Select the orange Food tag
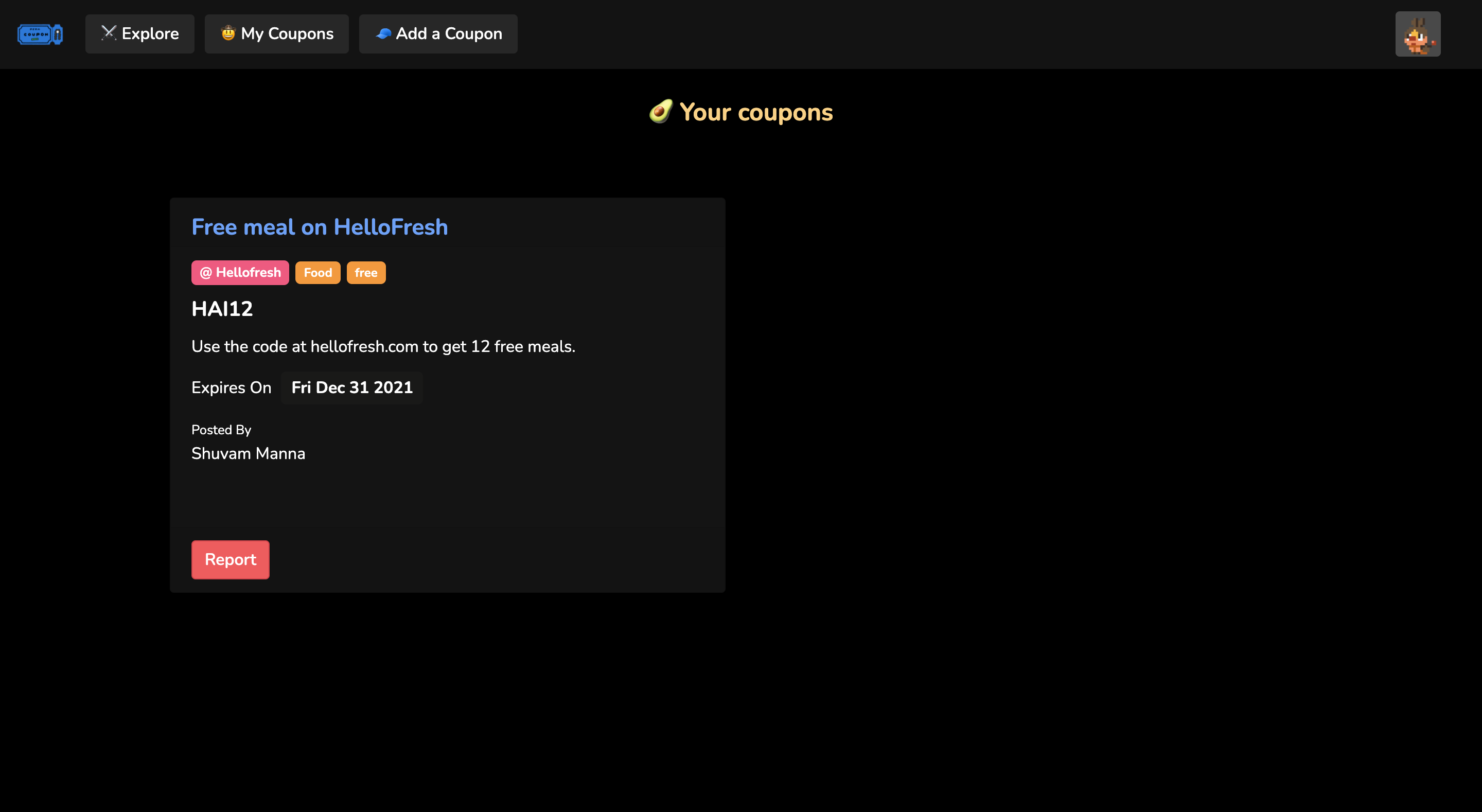This screenshot has height=812, width=1482. [317, 273]
